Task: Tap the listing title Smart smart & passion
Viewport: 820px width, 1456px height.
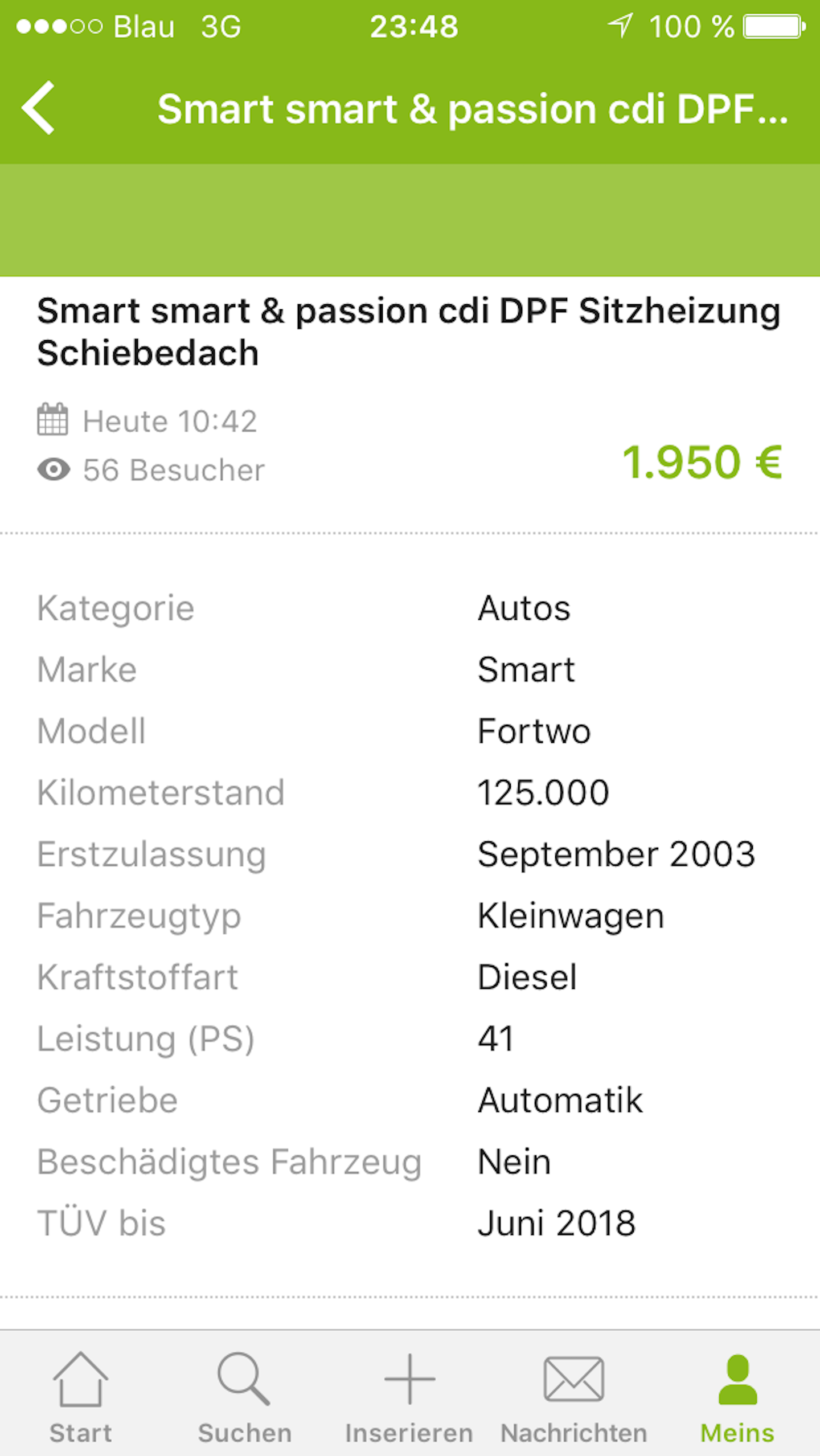Action: tap(409, 332)
